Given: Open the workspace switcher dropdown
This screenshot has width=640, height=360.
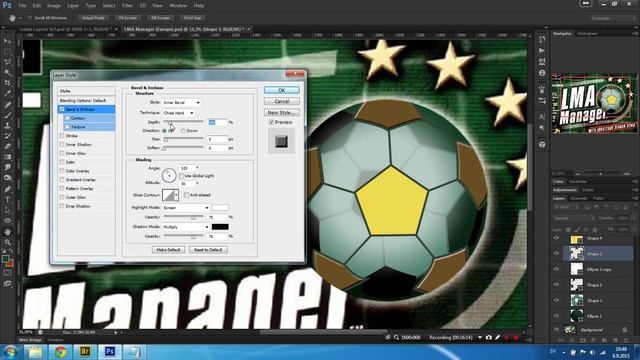Looking at the screenshot, I should (x=612, y=18).
